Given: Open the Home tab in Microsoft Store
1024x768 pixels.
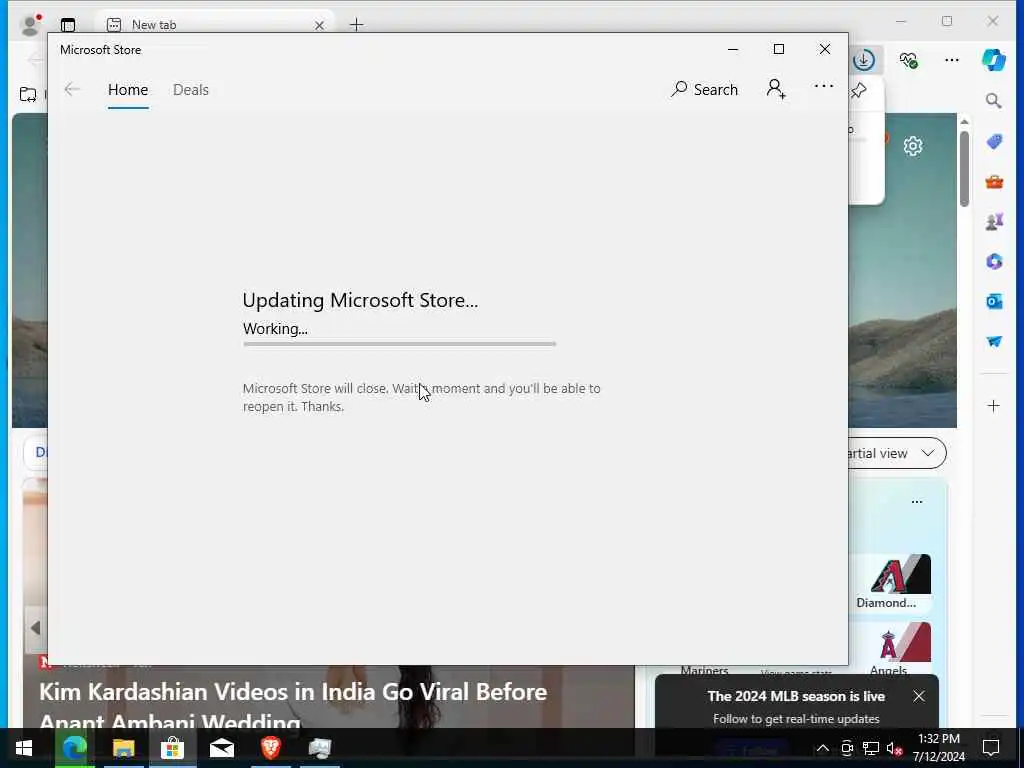Looking at the screenshot, I should click(128, 89).
